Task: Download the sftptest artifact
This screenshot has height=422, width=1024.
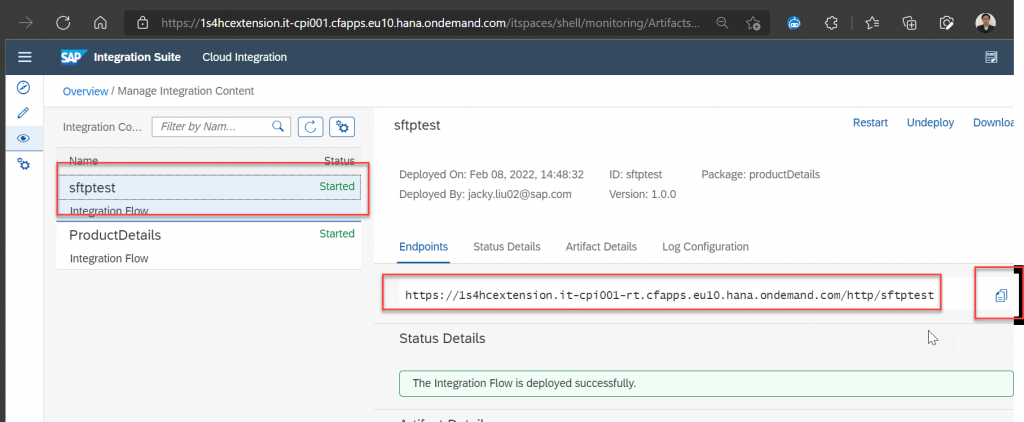Action: (993, 123)
